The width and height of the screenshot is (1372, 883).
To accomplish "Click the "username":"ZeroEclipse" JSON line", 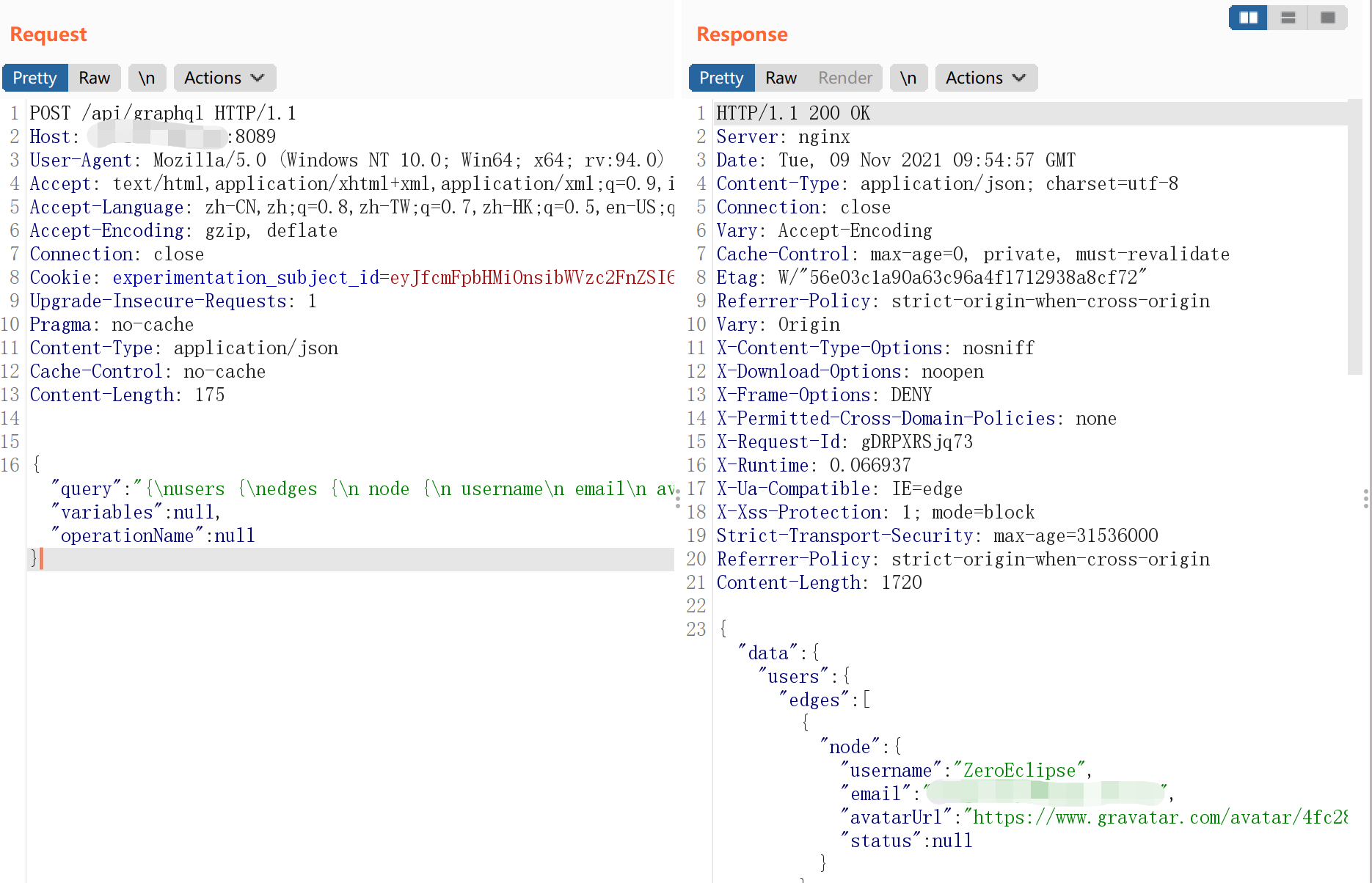I will 966,770.
